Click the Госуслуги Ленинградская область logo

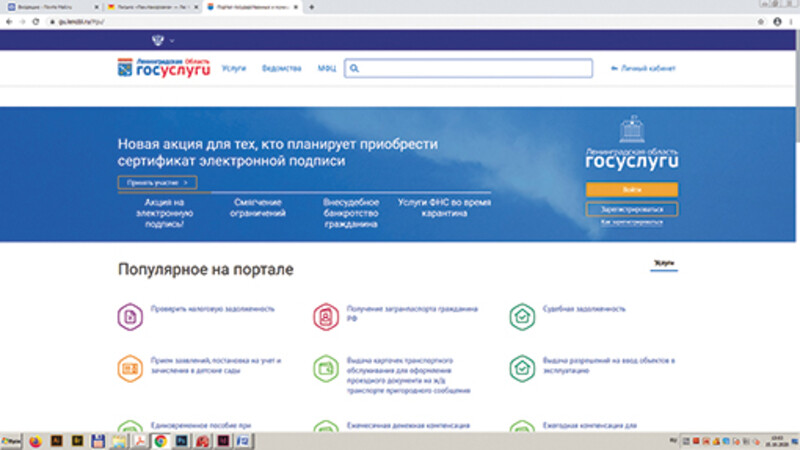(x=164, y=68)
